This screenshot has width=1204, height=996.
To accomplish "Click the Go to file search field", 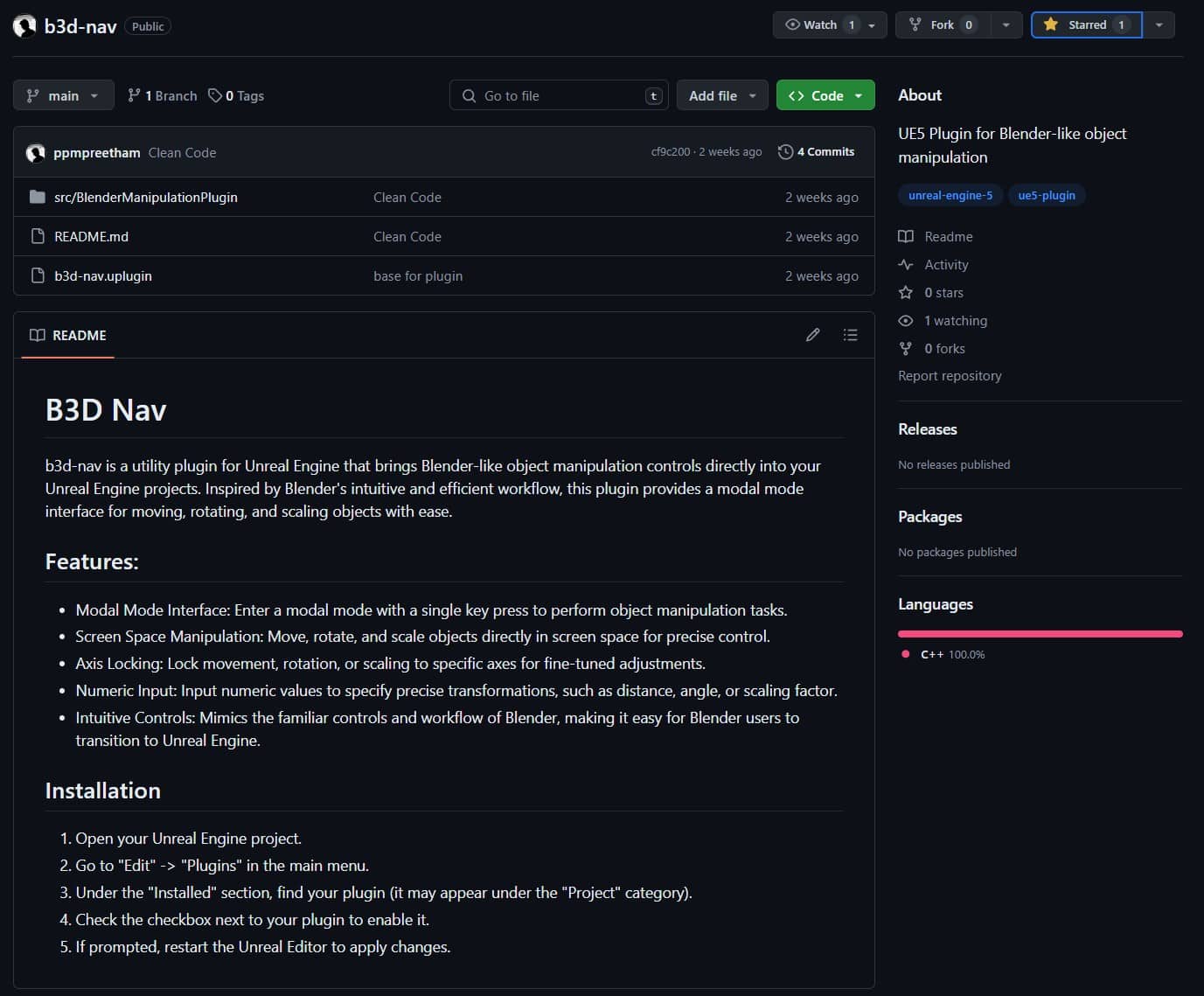I will tap(560, 95).
